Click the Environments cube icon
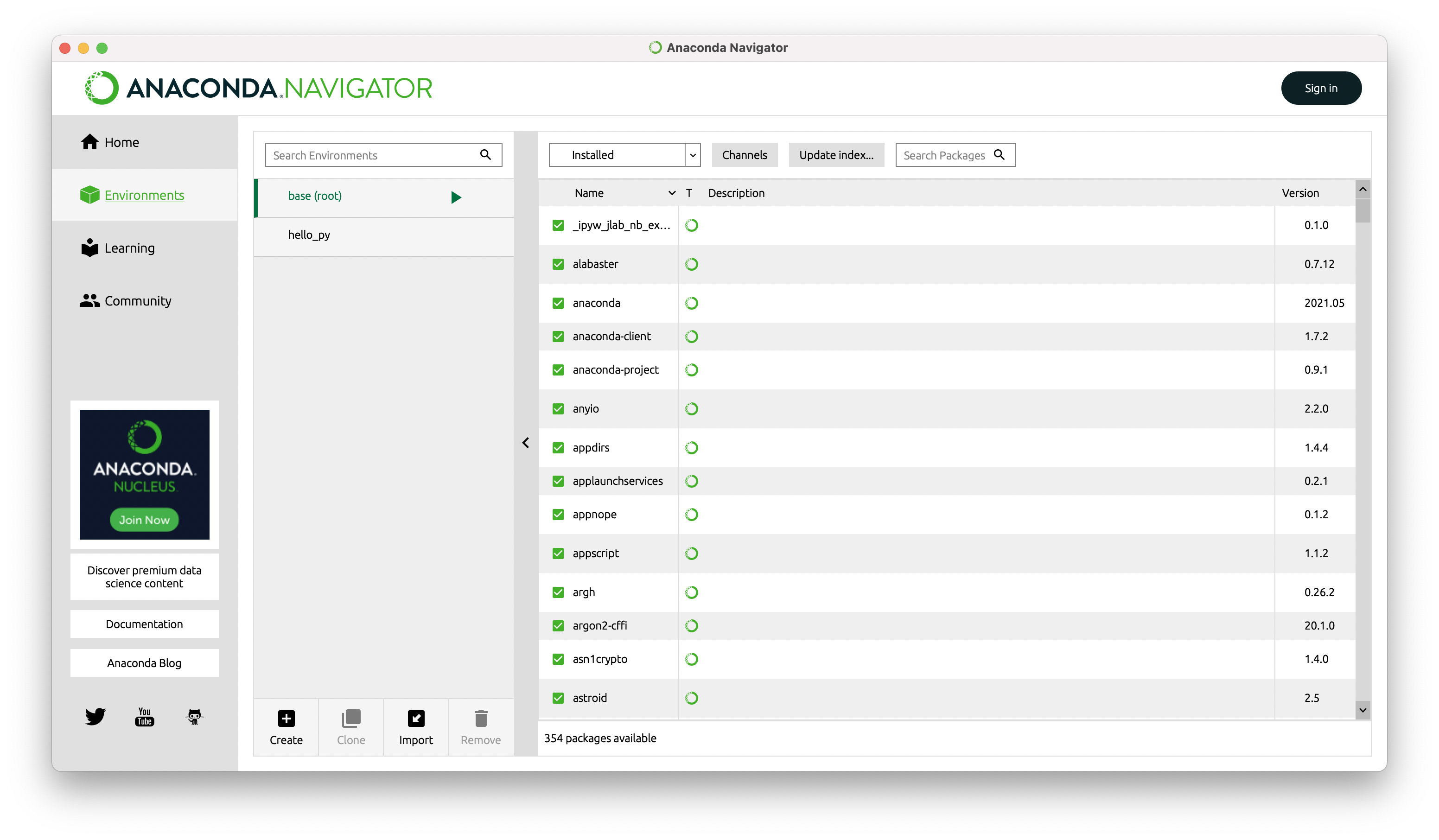This screenshot has width=1439, height=840. (x=89, y=195)
